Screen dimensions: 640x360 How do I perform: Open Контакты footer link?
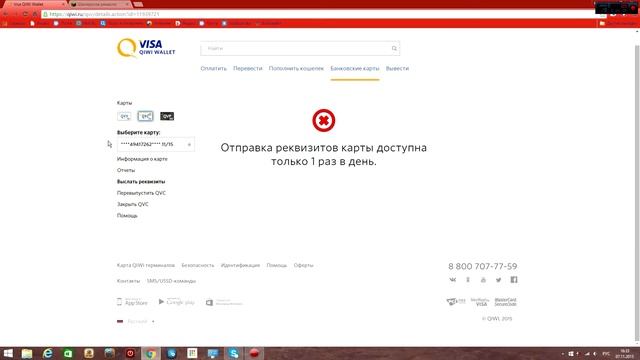pos(128,281)
